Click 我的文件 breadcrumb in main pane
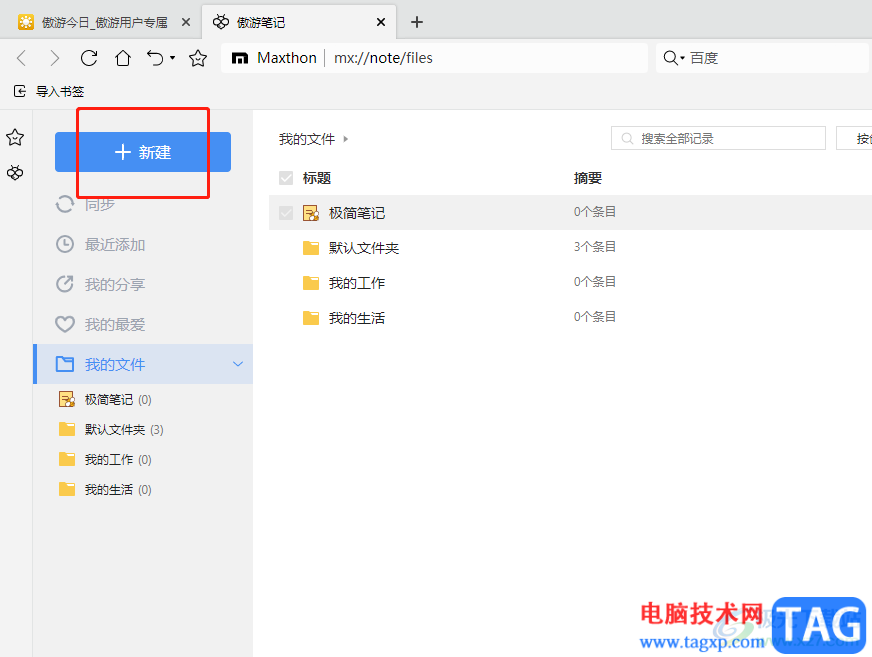The image size is (872, 657). pos(307,139)
